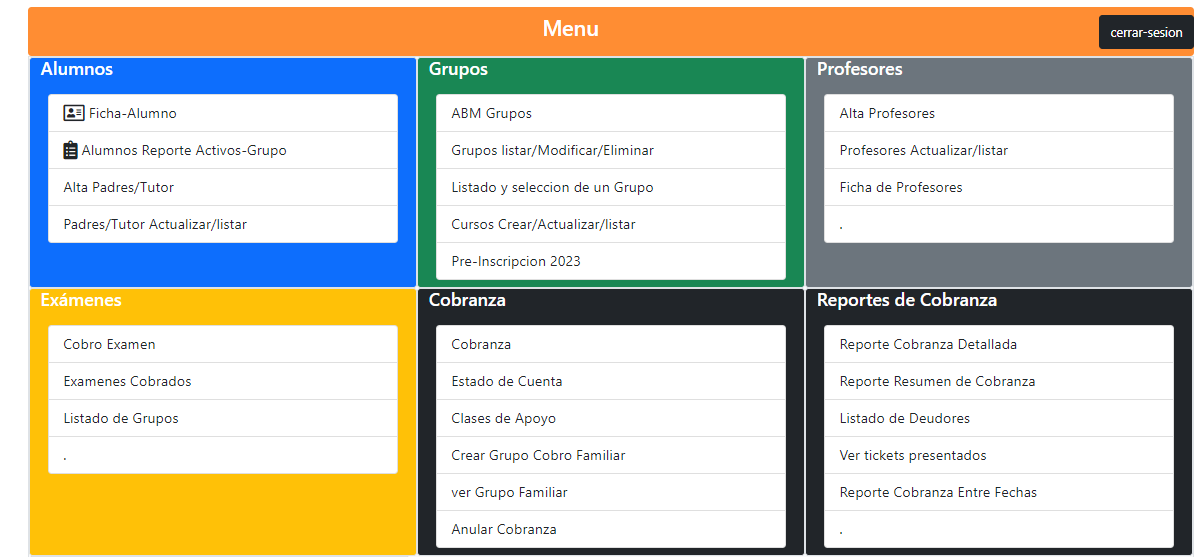
Task: Open Grupos listar/Modificar/Eliminar
Action: coord(552,150)
